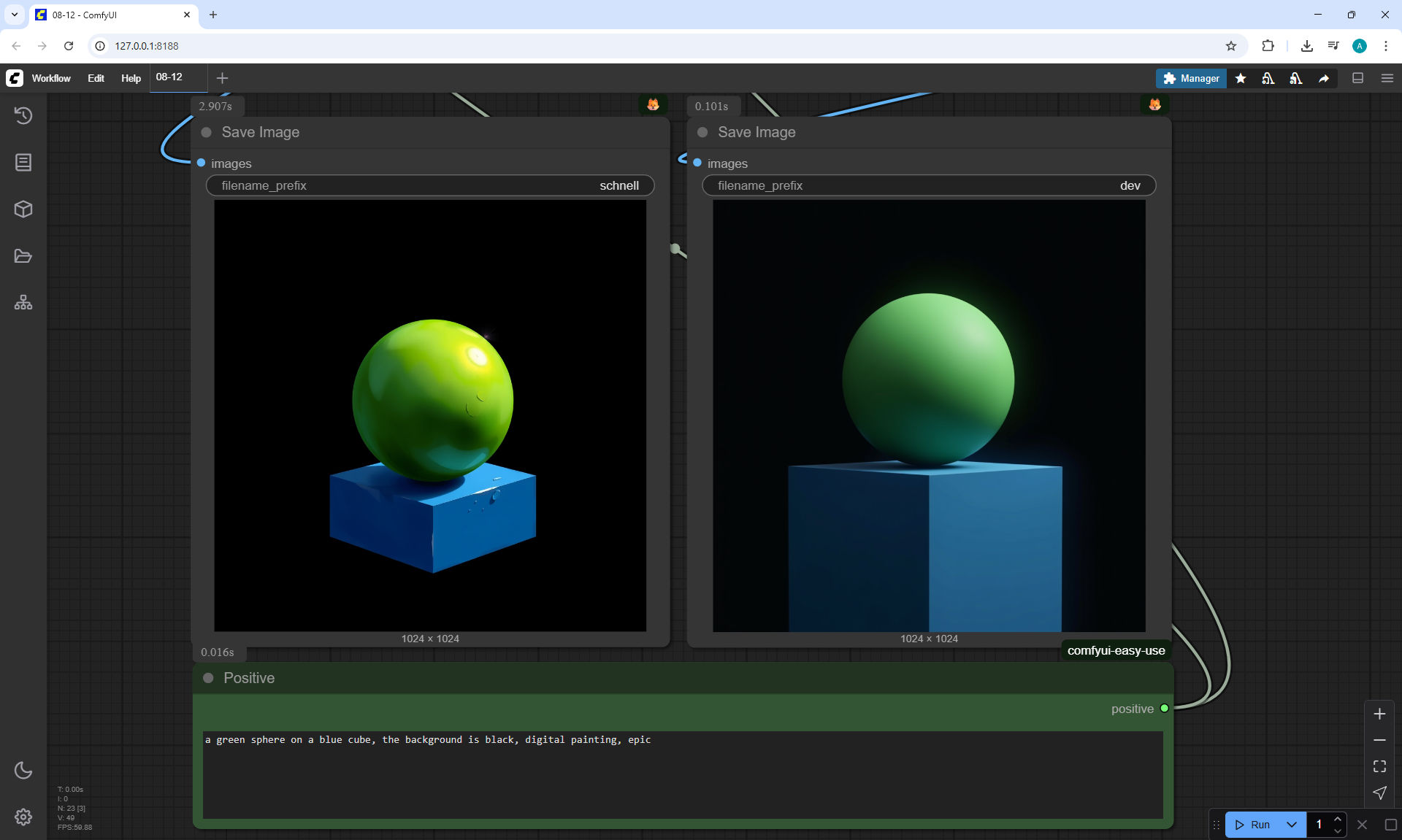The image size is (1402, 840).
Task: Click the fit view icon
Action: (x=1379, y=766)
